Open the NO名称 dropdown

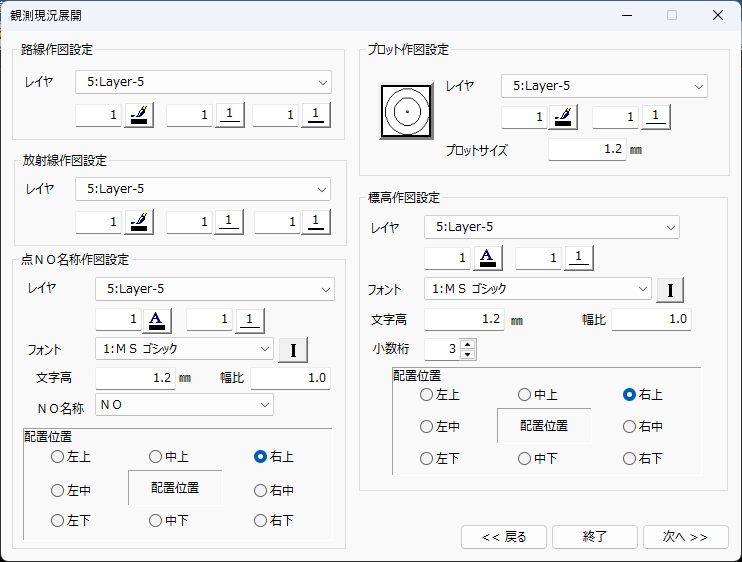click(264, 405)
